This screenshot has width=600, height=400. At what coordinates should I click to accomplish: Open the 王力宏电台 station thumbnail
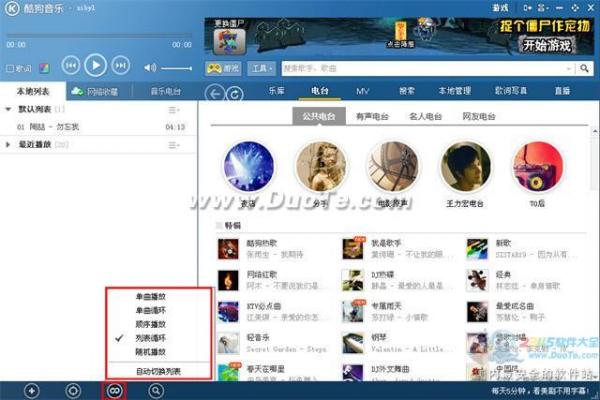[465, 166]
